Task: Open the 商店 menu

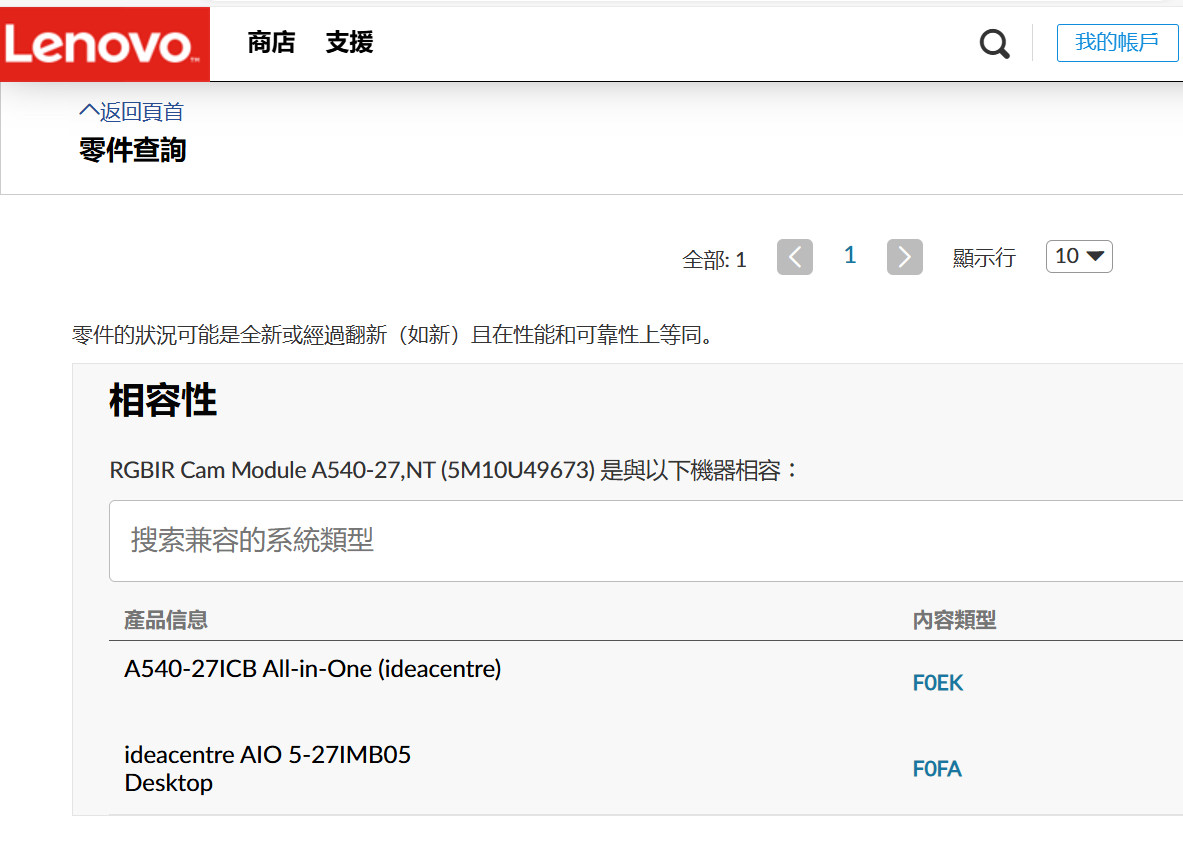Action: coord(272,42)
